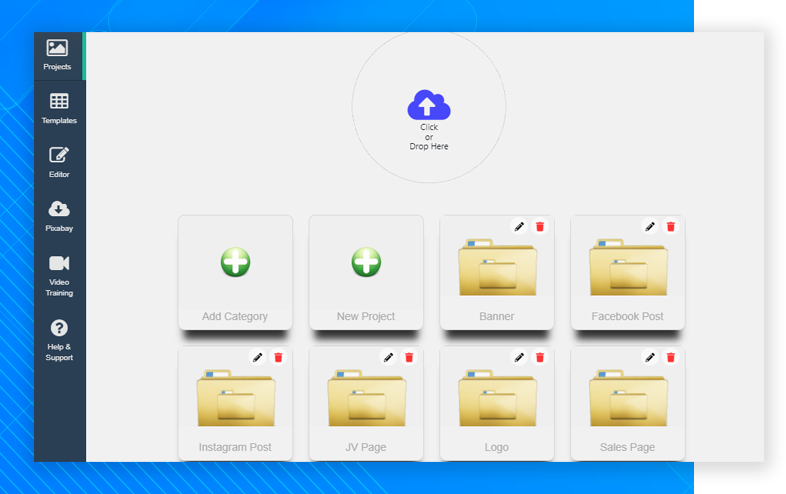Edit the Facebook Post category with the pencil icon
Image resolution: width=786 pixels, height=494 pixels.
tap(650, 227)
